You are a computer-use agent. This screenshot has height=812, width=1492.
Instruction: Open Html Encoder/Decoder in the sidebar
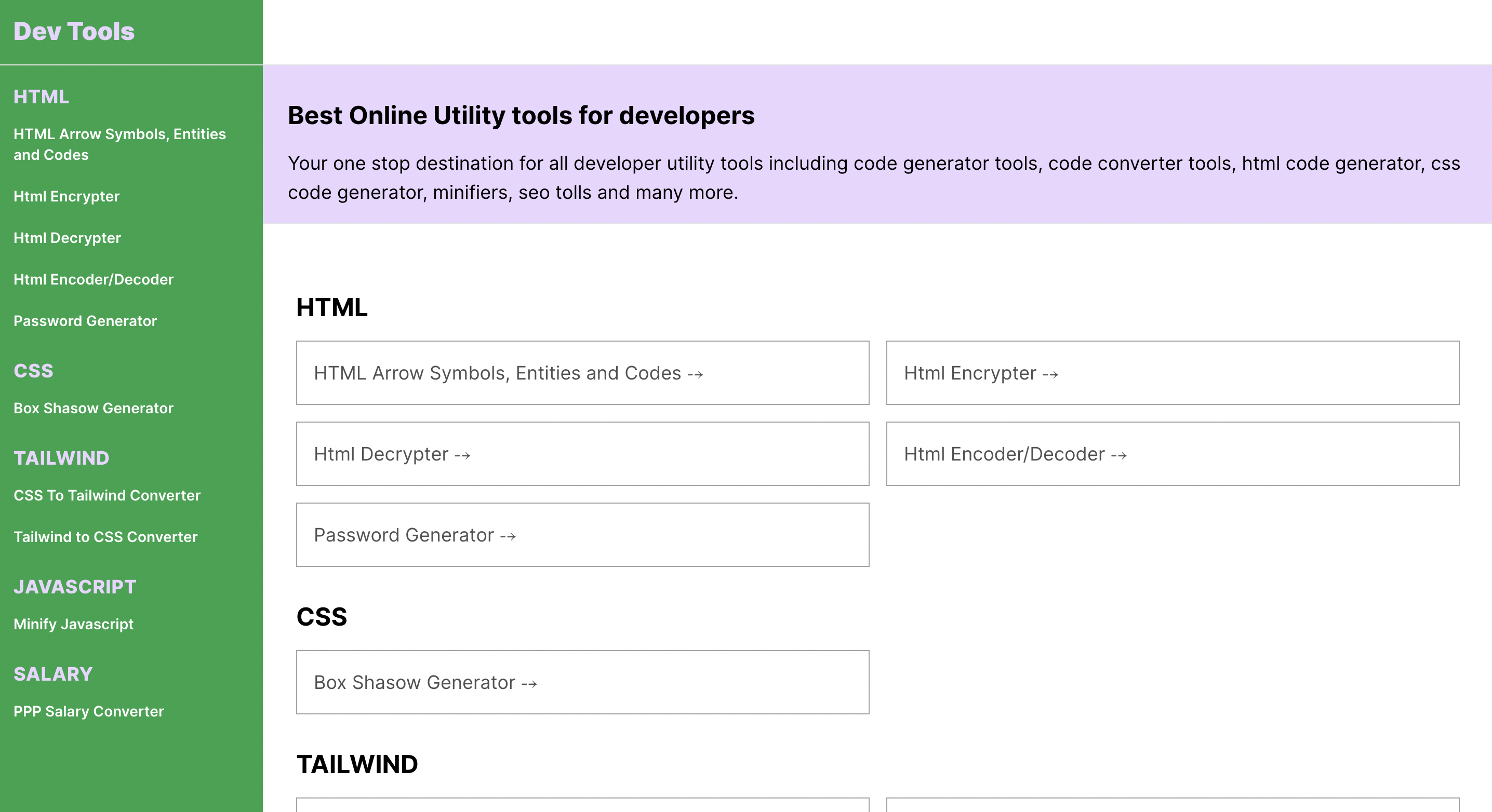[x=94, y=279]
